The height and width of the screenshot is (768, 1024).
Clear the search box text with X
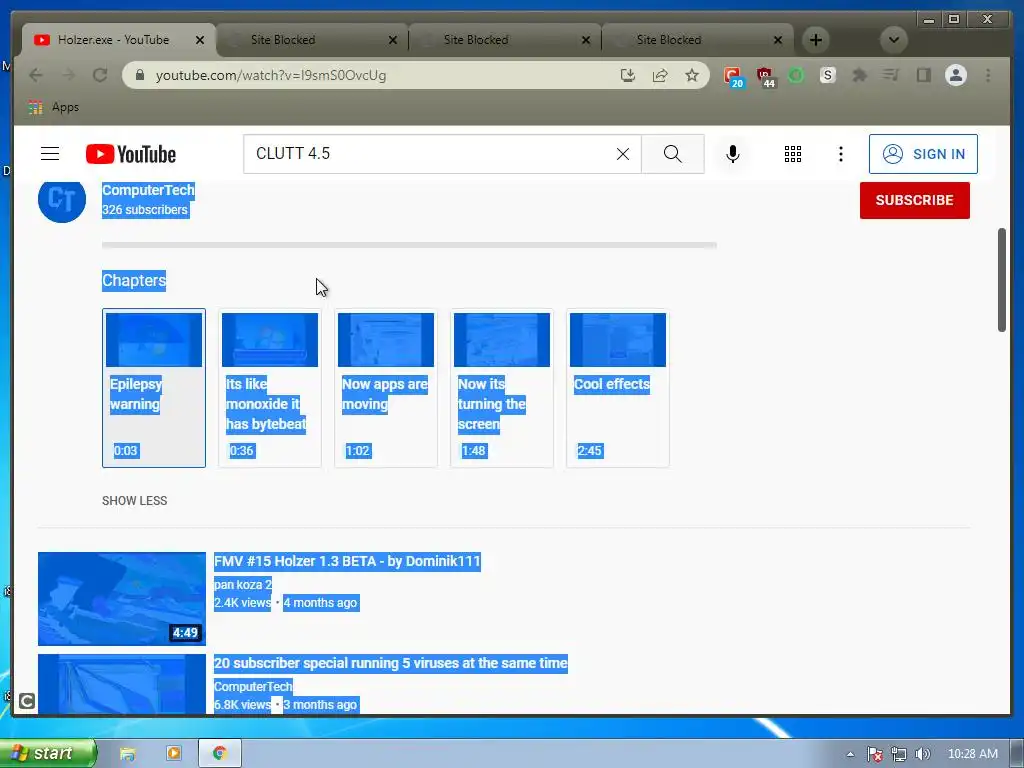(623, 154)
